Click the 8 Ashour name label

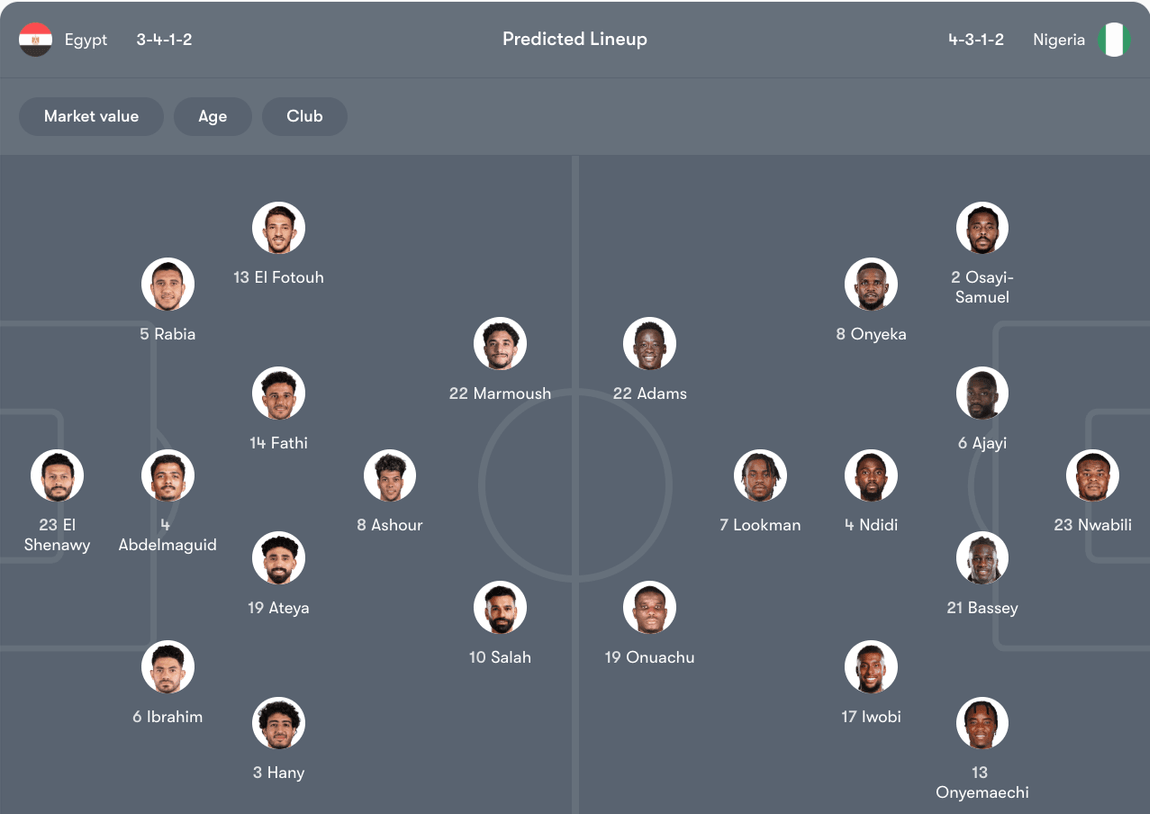coord(390,525)
